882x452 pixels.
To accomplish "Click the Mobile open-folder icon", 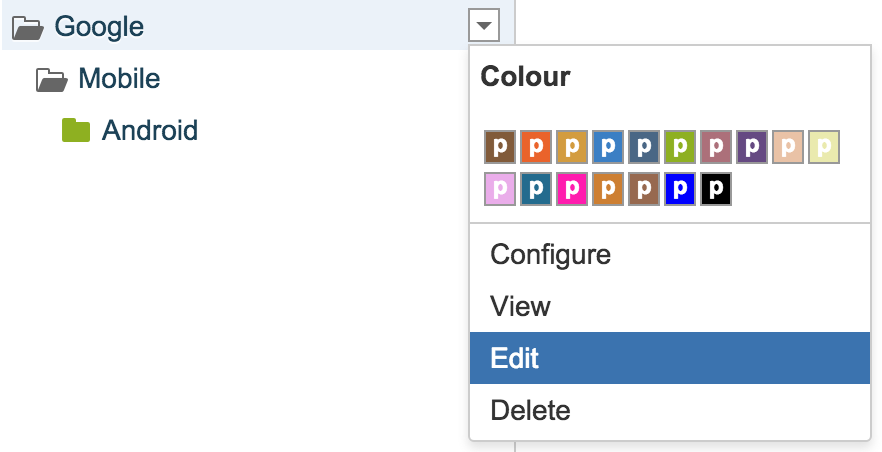I will click(51, 78).
